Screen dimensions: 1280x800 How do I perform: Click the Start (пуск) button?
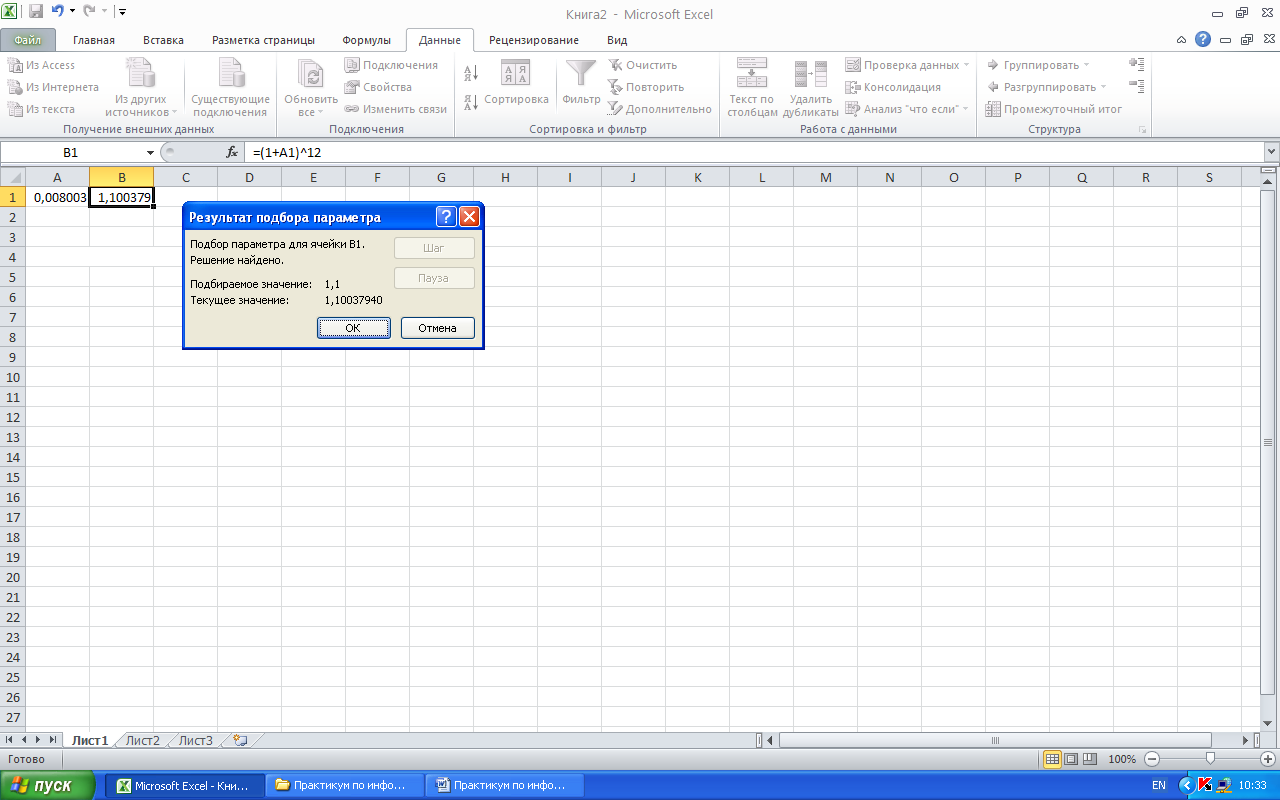coord(49,786)
